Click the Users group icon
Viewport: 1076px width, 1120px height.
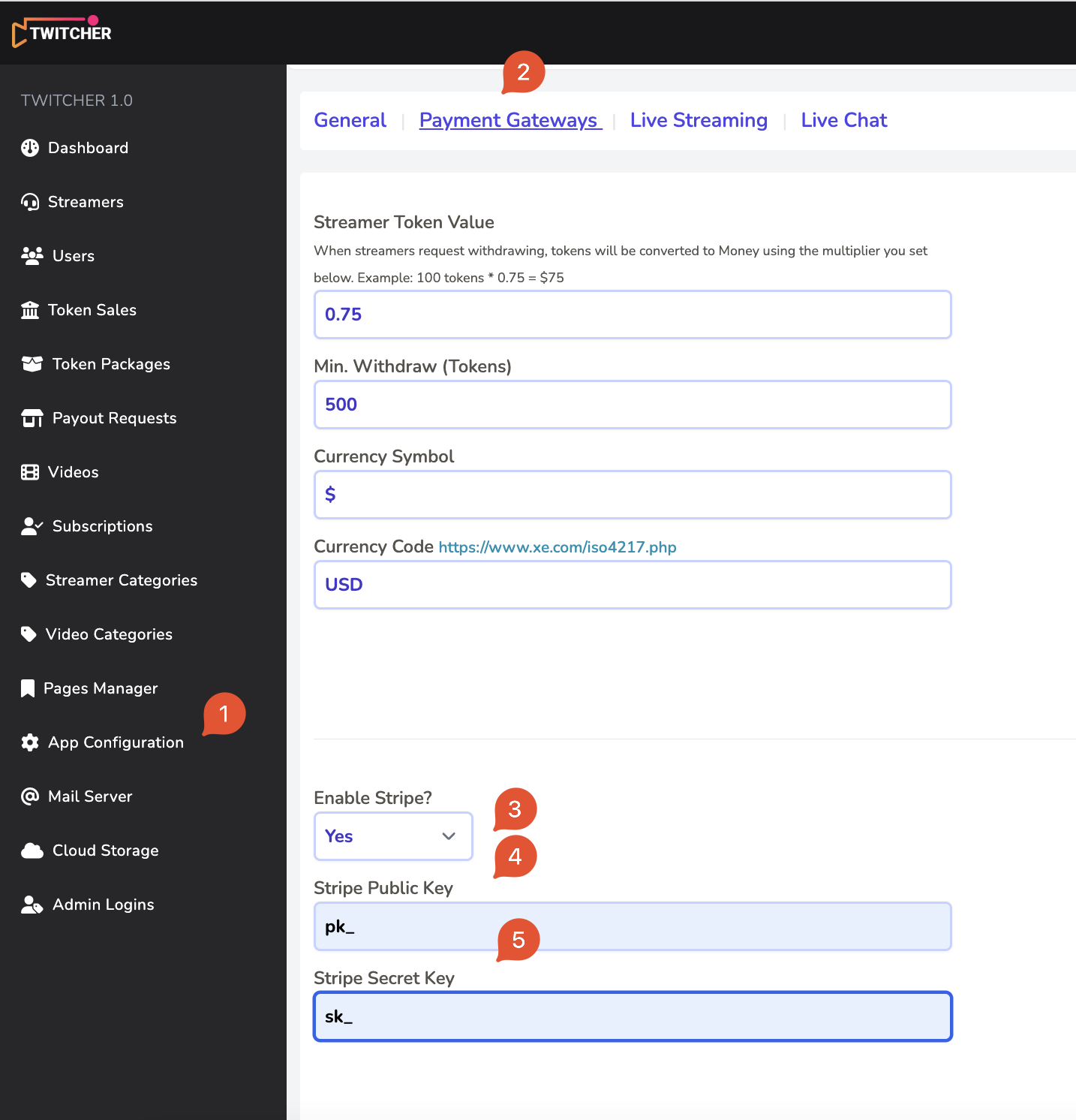[32, 256]
